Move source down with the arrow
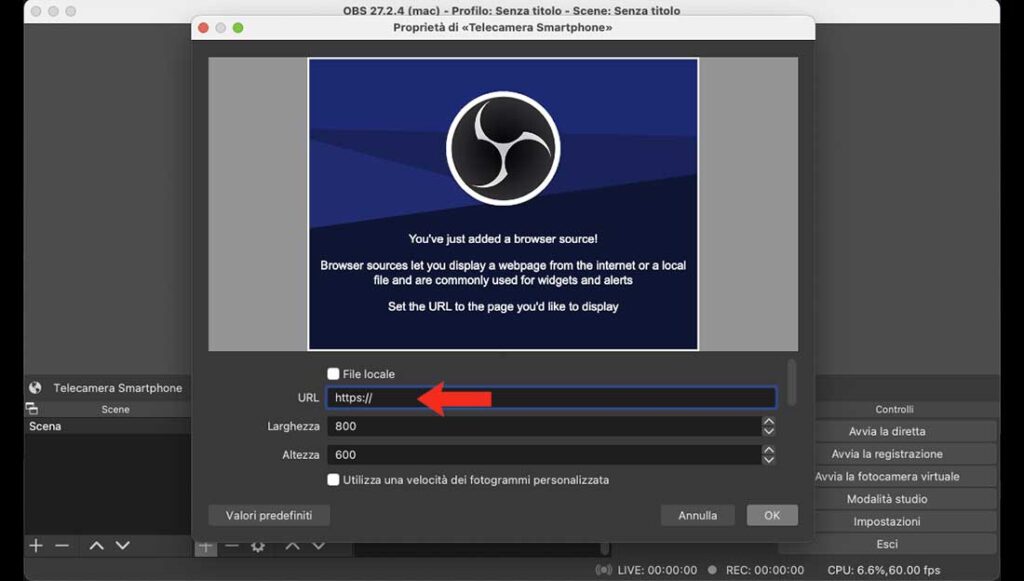1024x581 pixels. pos(319,546)
